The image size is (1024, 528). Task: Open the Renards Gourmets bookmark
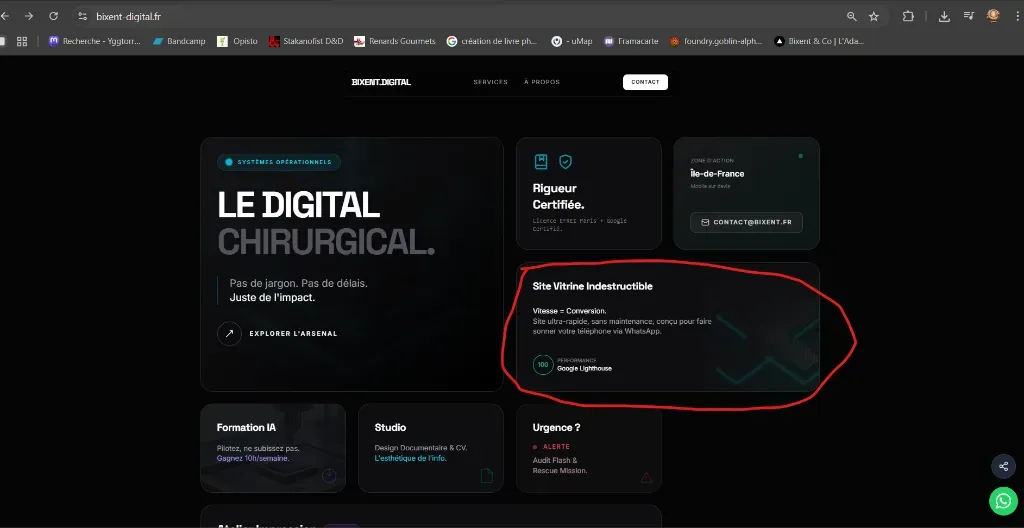395,41
